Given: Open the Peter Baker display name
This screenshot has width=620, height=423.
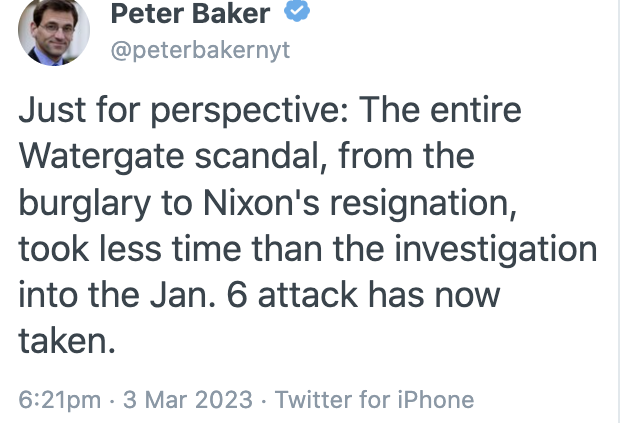Looking at the screenshot, I should (190, 14).
